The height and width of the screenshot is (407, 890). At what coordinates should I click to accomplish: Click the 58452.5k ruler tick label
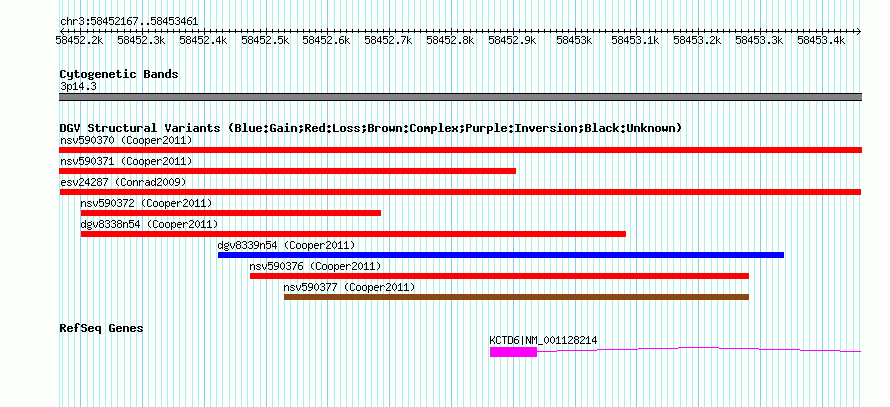[265, 40]
